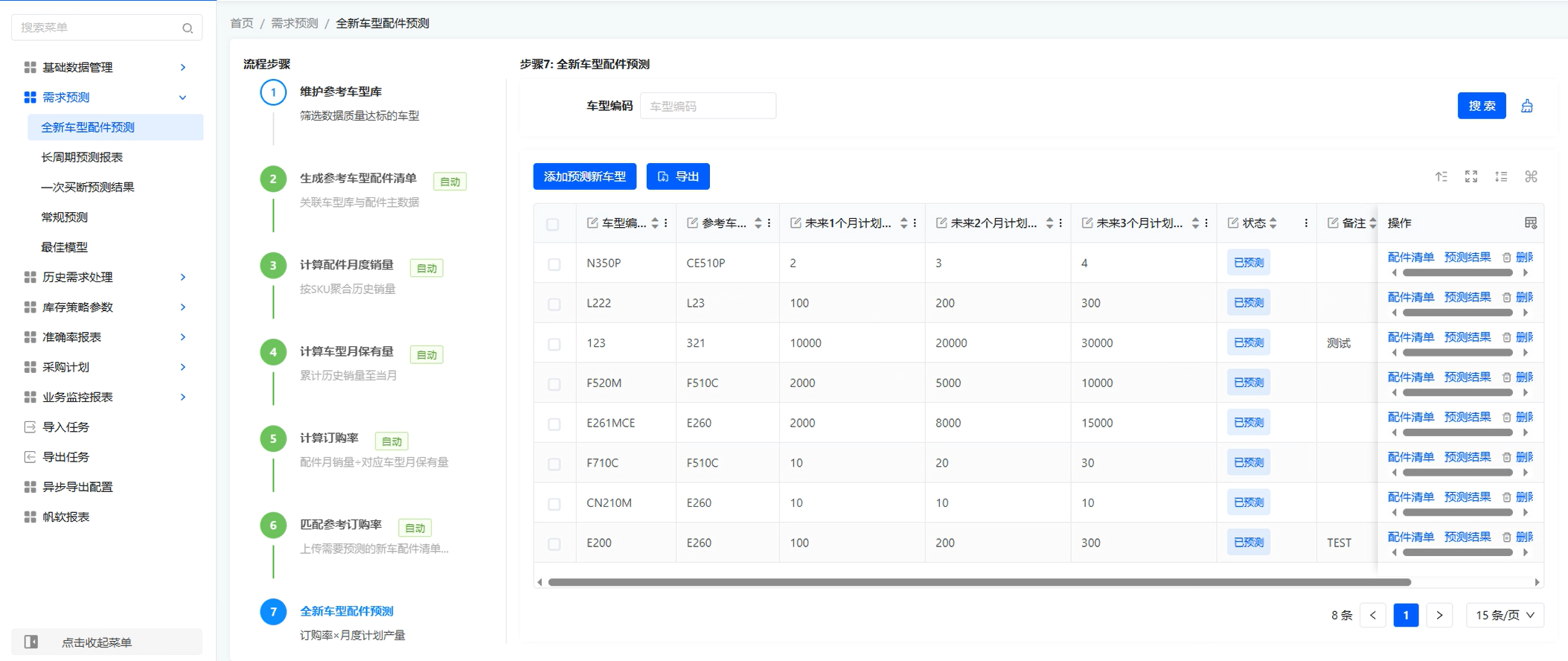This screenshot has height=661, width=1568.
Task: Go to 最佳模型 menu item
Action: [x=64, y=247]
